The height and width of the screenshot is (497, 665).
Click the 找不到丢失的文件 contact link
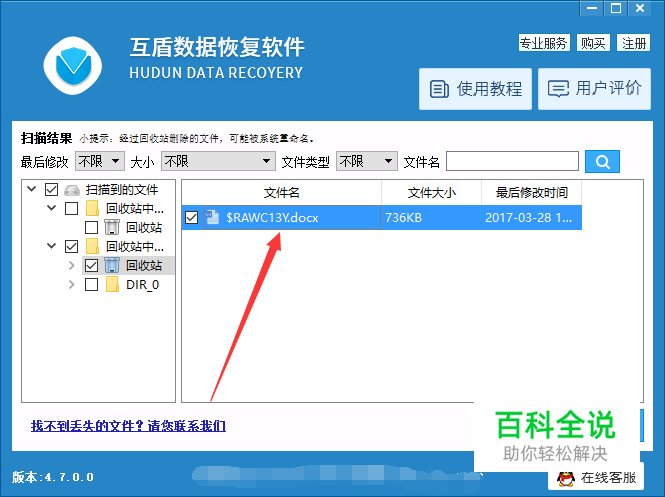click(x=128, y=426)
